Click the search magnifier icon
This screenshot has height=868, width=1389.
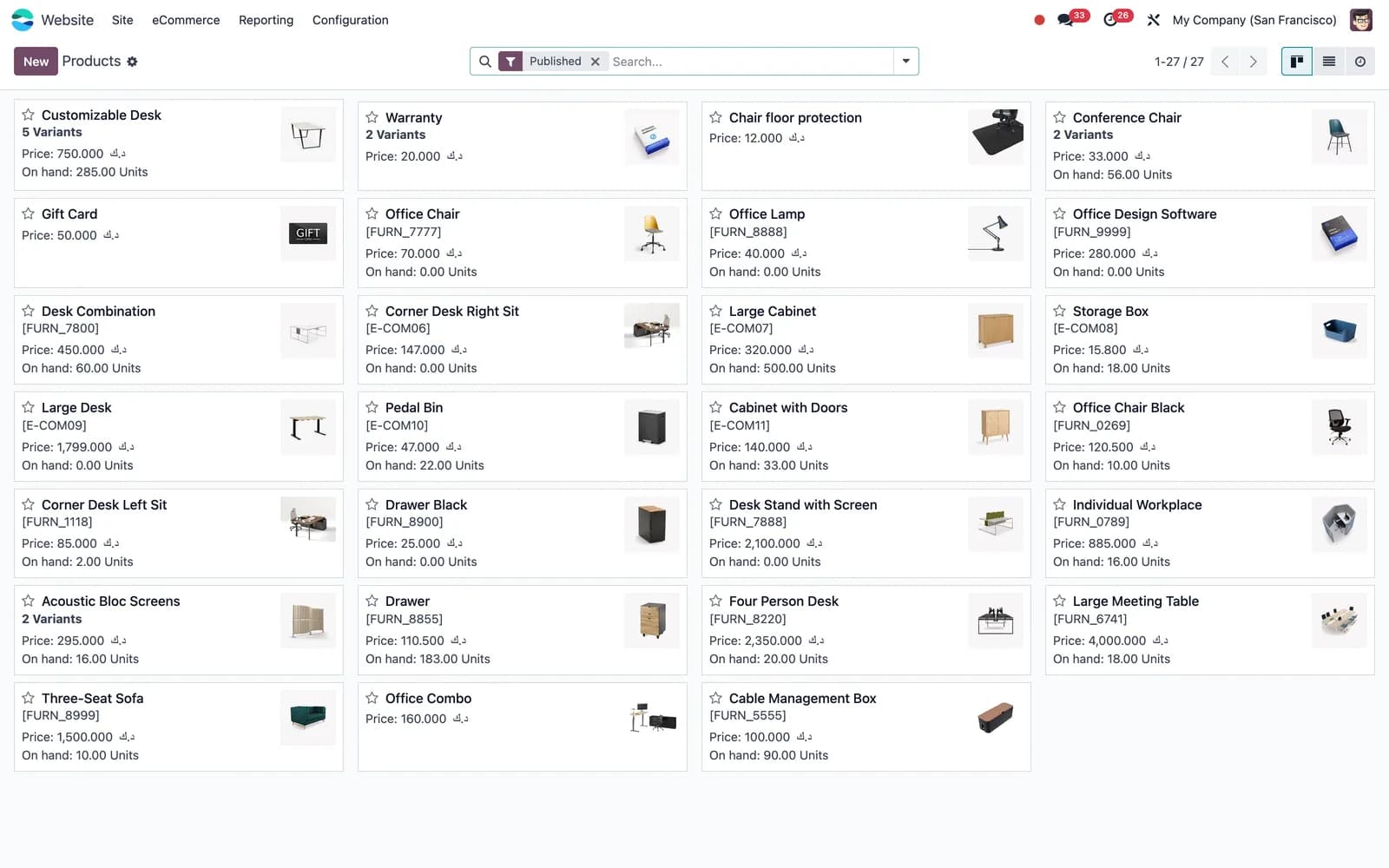tap(485, 62)
